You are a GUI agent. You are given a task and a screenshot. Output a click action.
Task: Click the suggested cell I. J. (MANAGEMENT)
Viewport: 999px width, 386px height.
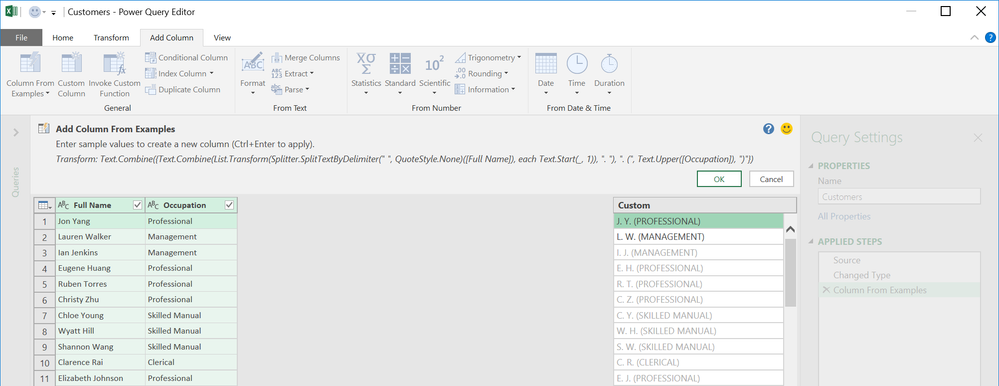698,252
